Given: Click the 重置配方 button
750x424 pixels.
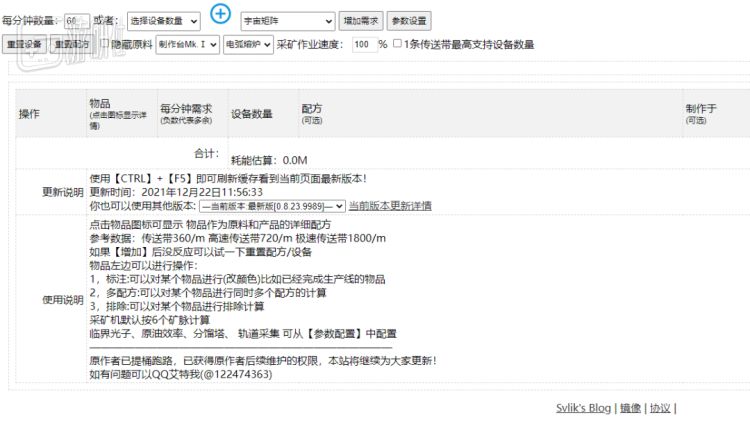Looking at the screenshot, I should [72, 45].
